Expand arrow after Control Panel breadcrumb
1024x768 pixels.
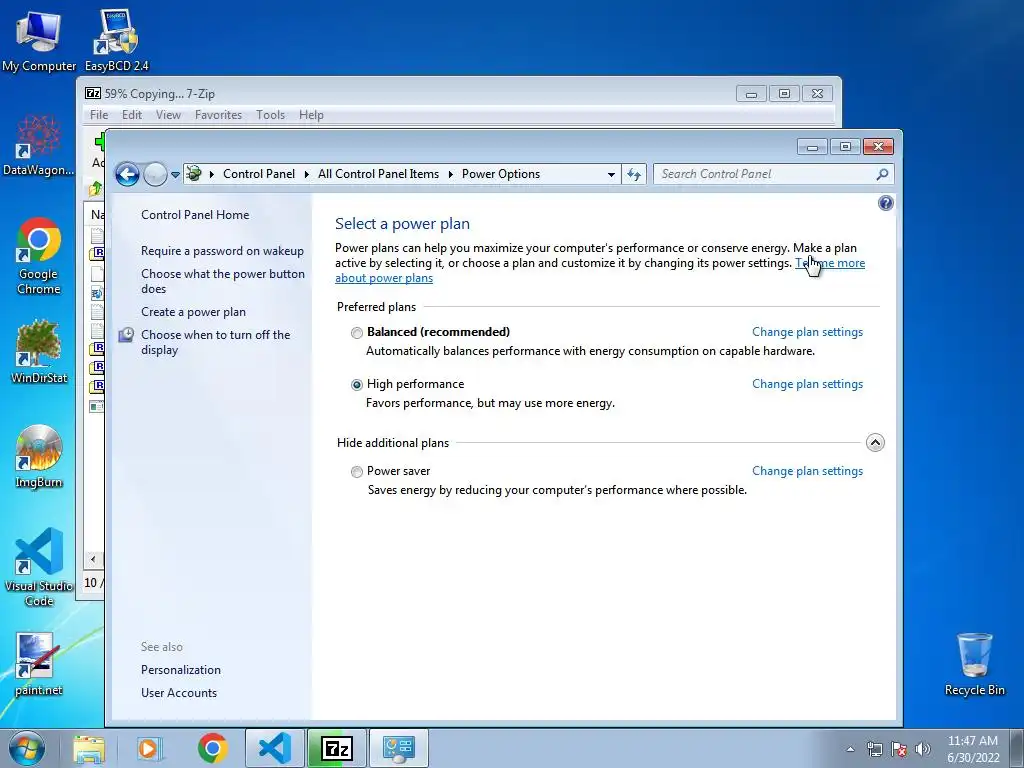(306, 174)
